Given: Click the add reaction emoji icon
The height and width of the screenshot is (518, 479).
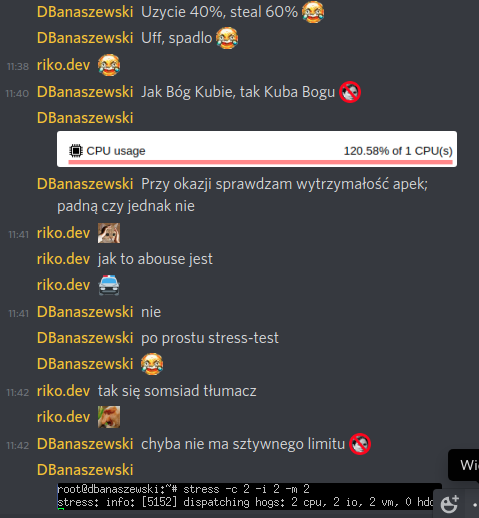Looking at the screenshot, I should 450,504.
